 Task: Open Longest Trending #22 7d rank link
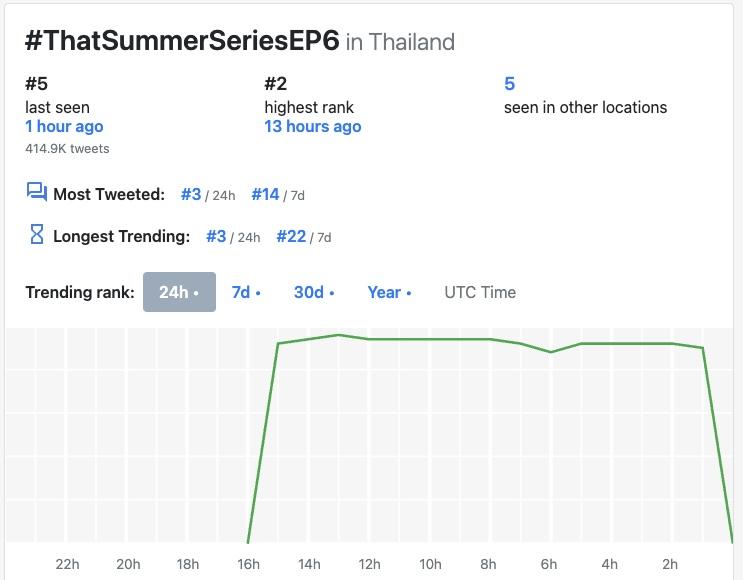[x=291, y=236]
